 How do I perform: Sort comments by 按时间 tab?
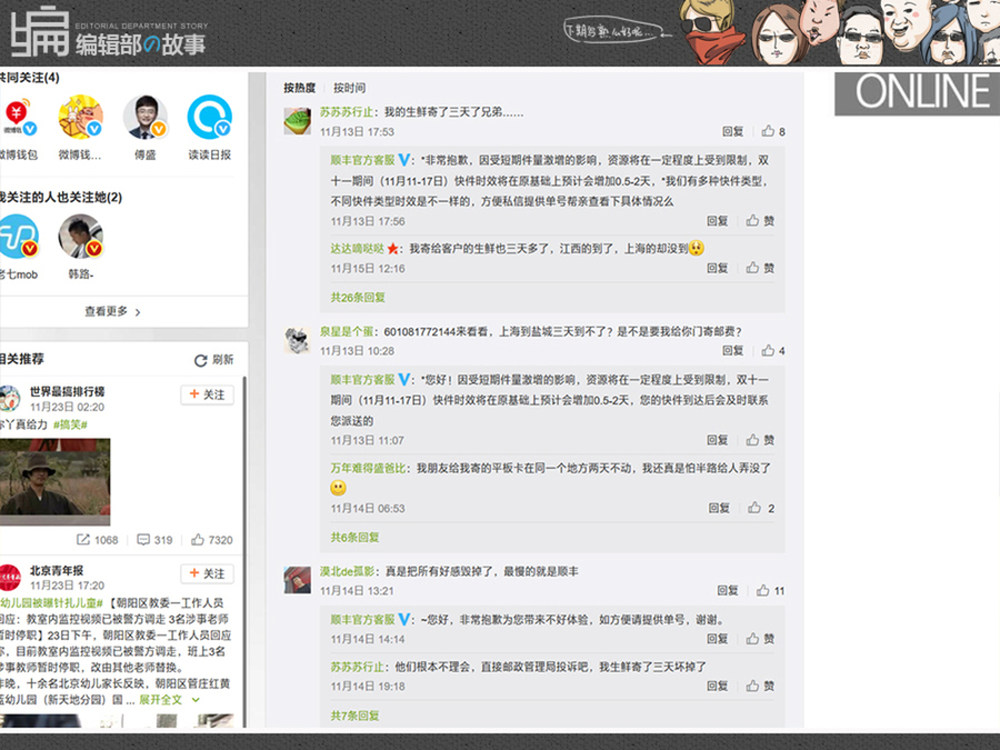click(x=349, y=88)
